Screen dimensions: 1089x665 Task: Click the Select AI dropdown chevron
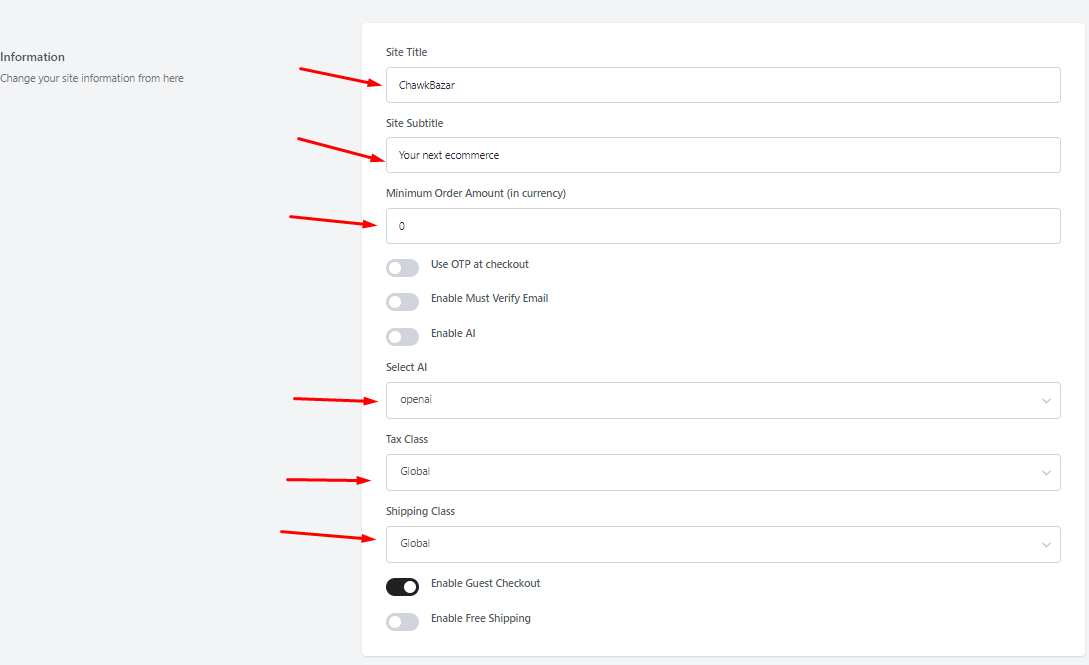coord(1047,400)
